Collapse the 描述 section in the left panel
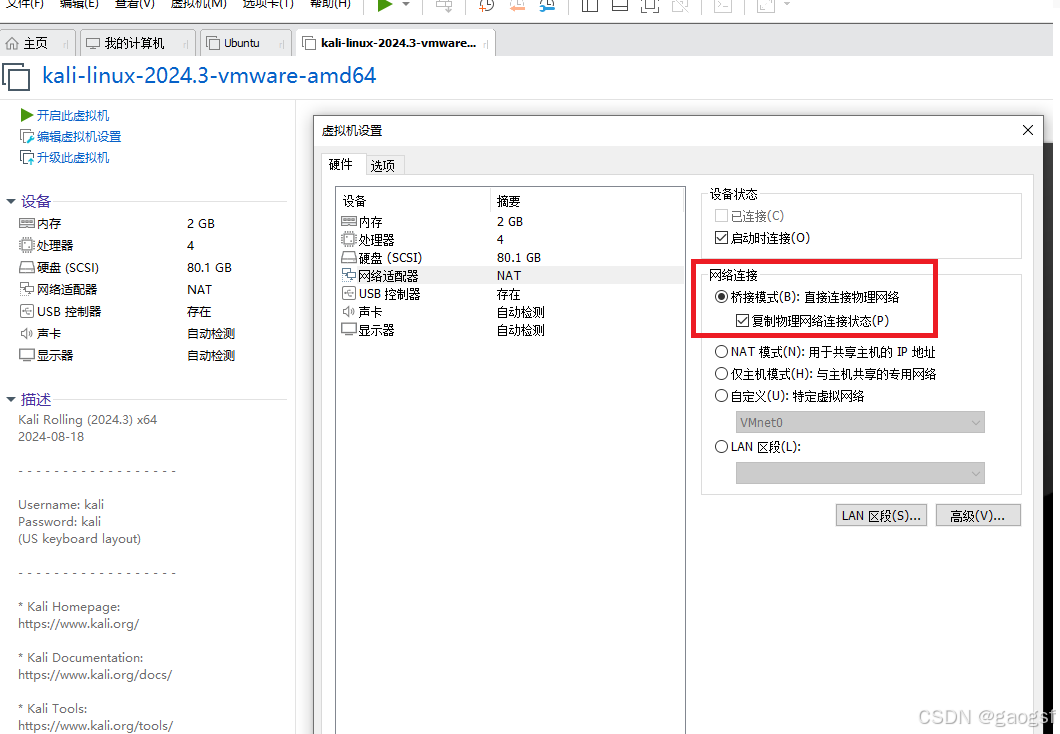 [11, 399]
